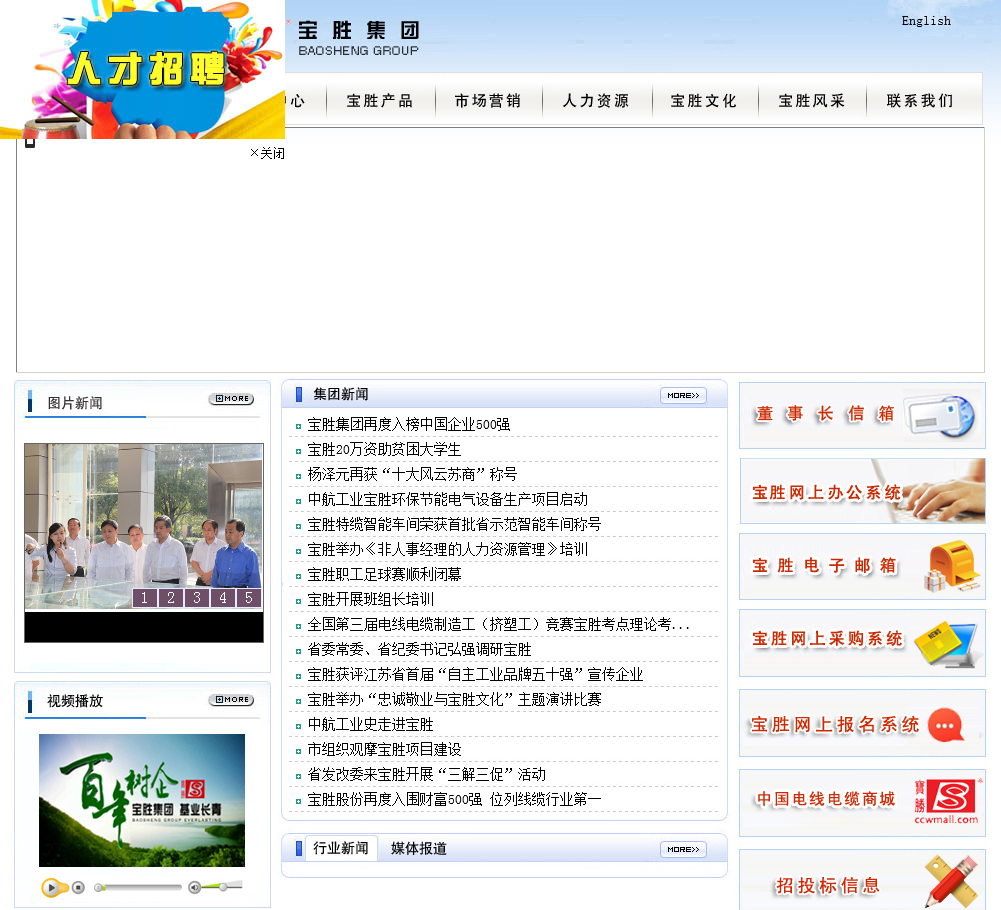Image resolution: width=1001 pixels, height=910 pixels.
Task: Open the 宝胜网上报名系统 banner
Action: coord(862,723)
